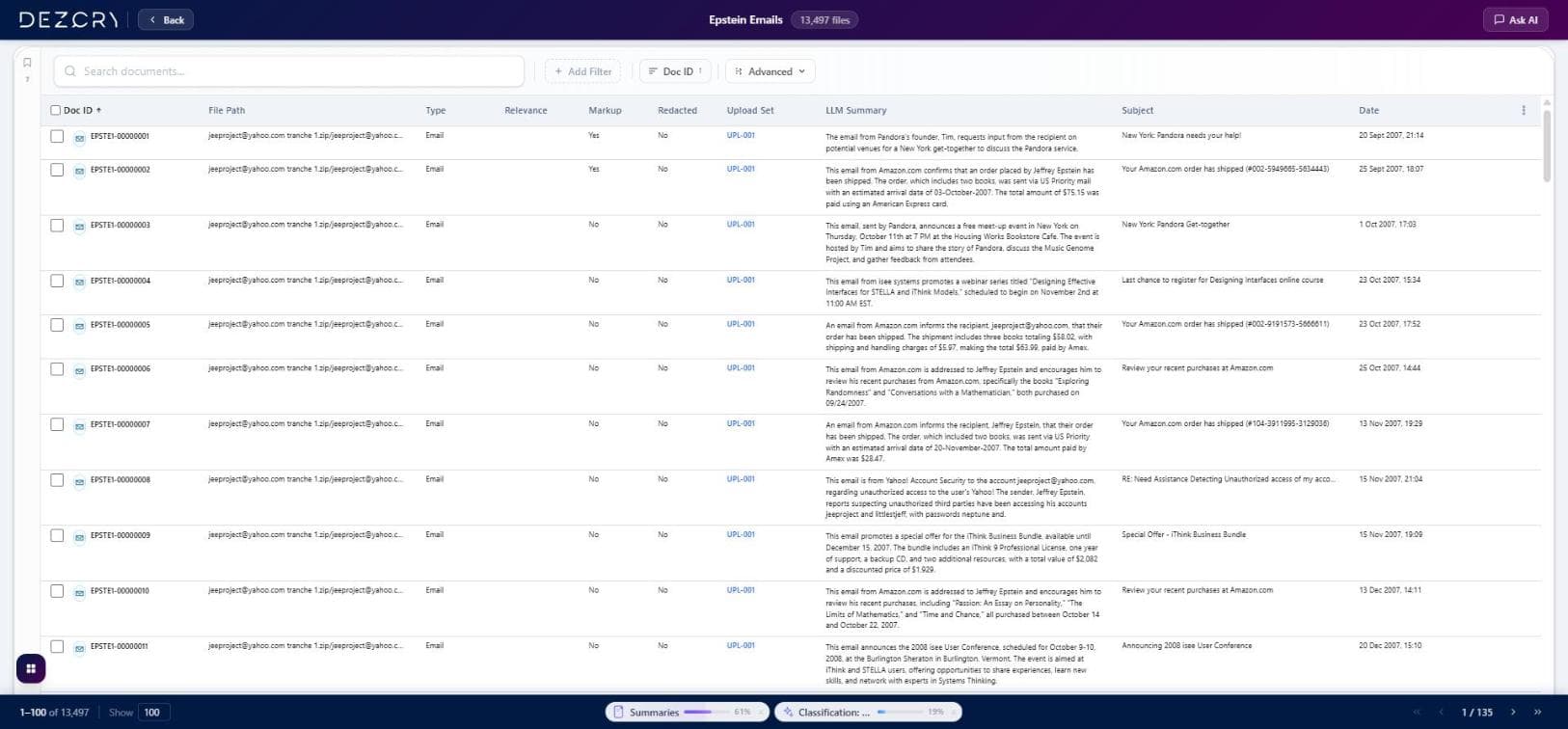Click the Back button
The width and height of the screenshot is (1568, 729).
pyautogui.click(x=166, y=19)
